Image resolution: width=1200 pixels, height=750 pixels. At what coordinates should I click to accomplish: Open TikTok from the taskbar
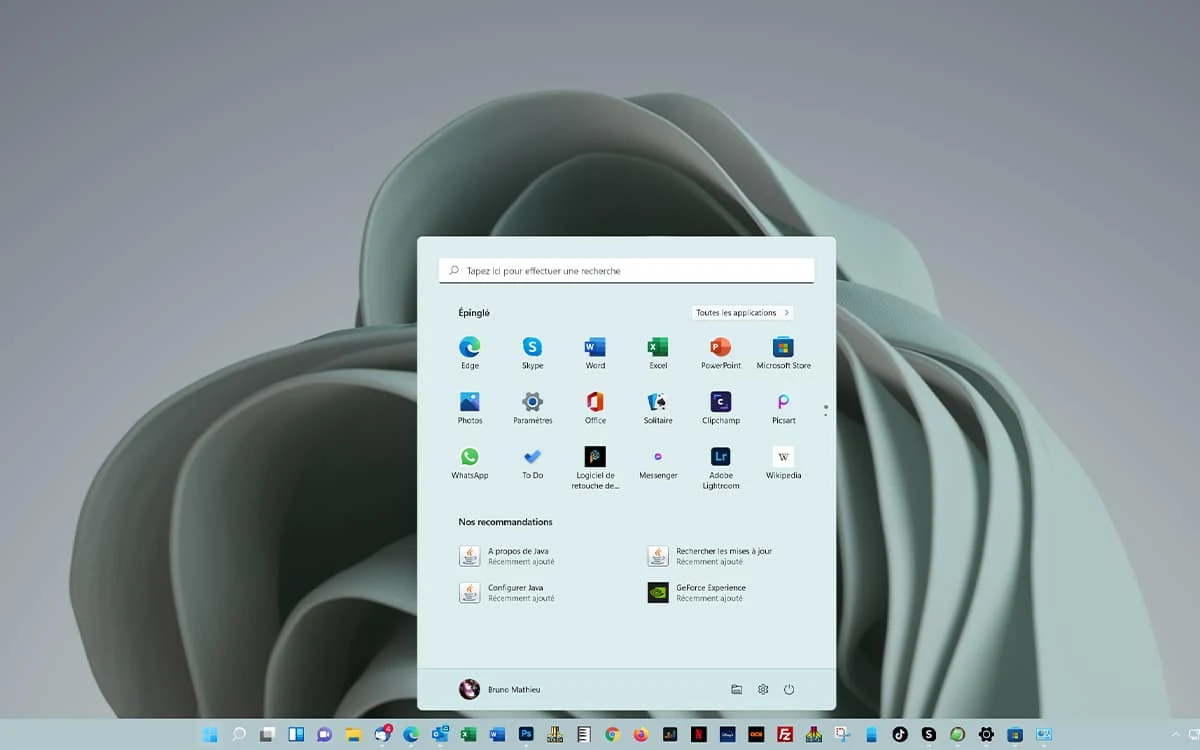click(x=900, y=734)
